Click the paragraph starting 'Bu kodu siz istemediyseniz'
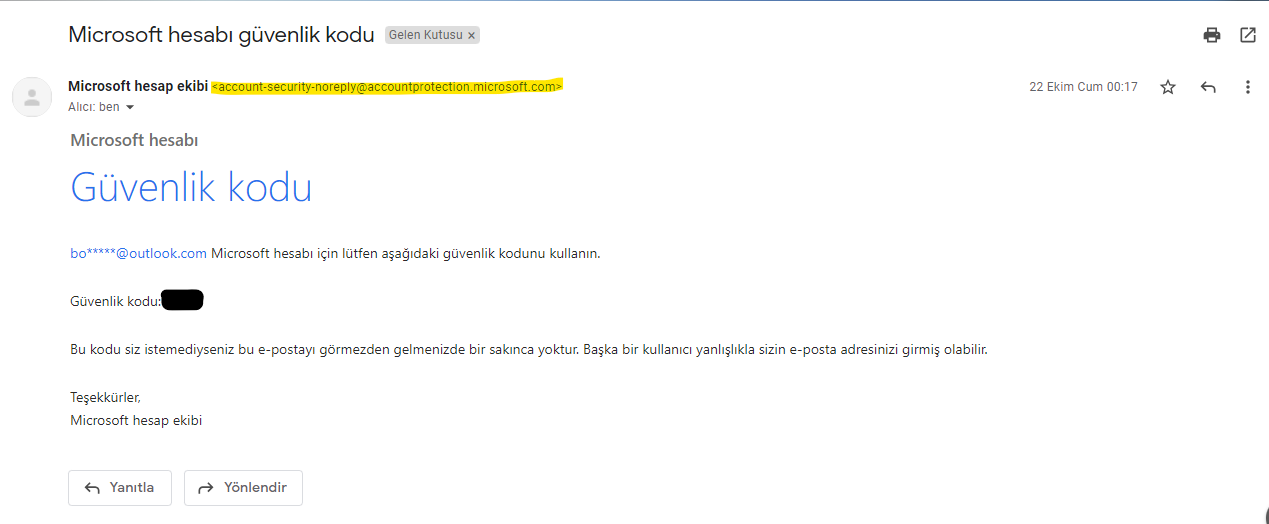The image size is (1269, 524). (x=529, y=350)
